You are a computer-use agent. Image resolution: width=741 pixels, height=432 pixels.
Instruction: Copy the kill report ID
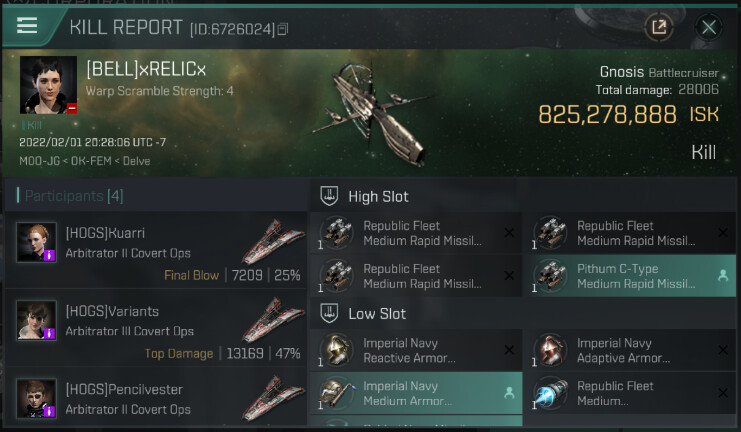[x=283, y=29]
